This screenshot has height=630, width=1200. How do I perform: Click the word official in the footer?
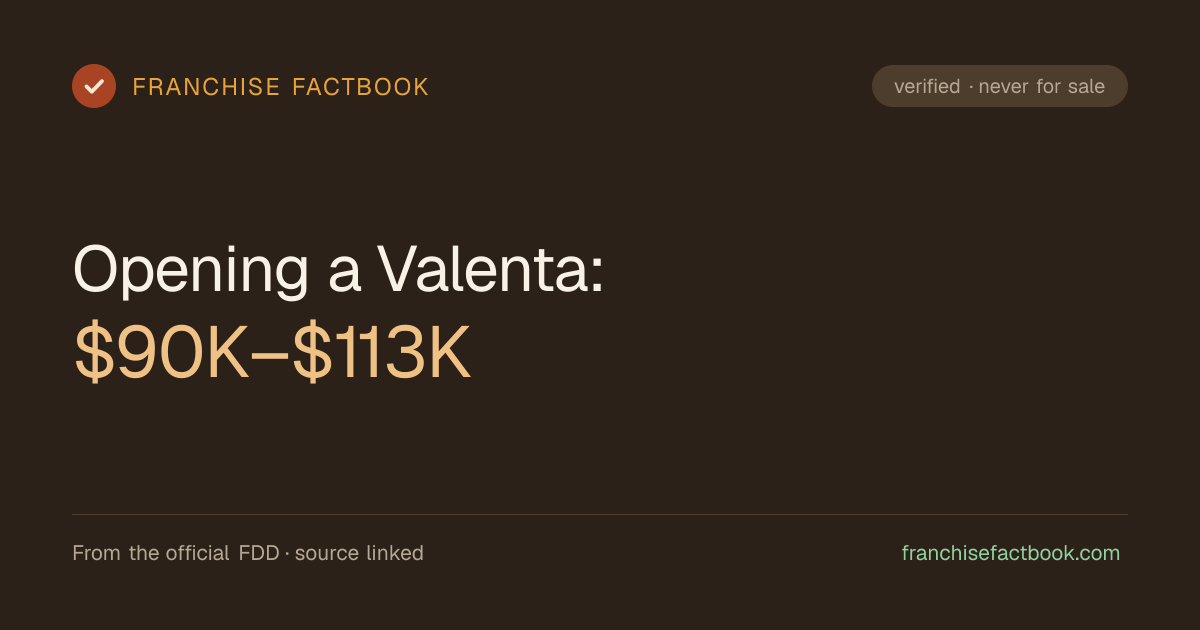(199, 553)
